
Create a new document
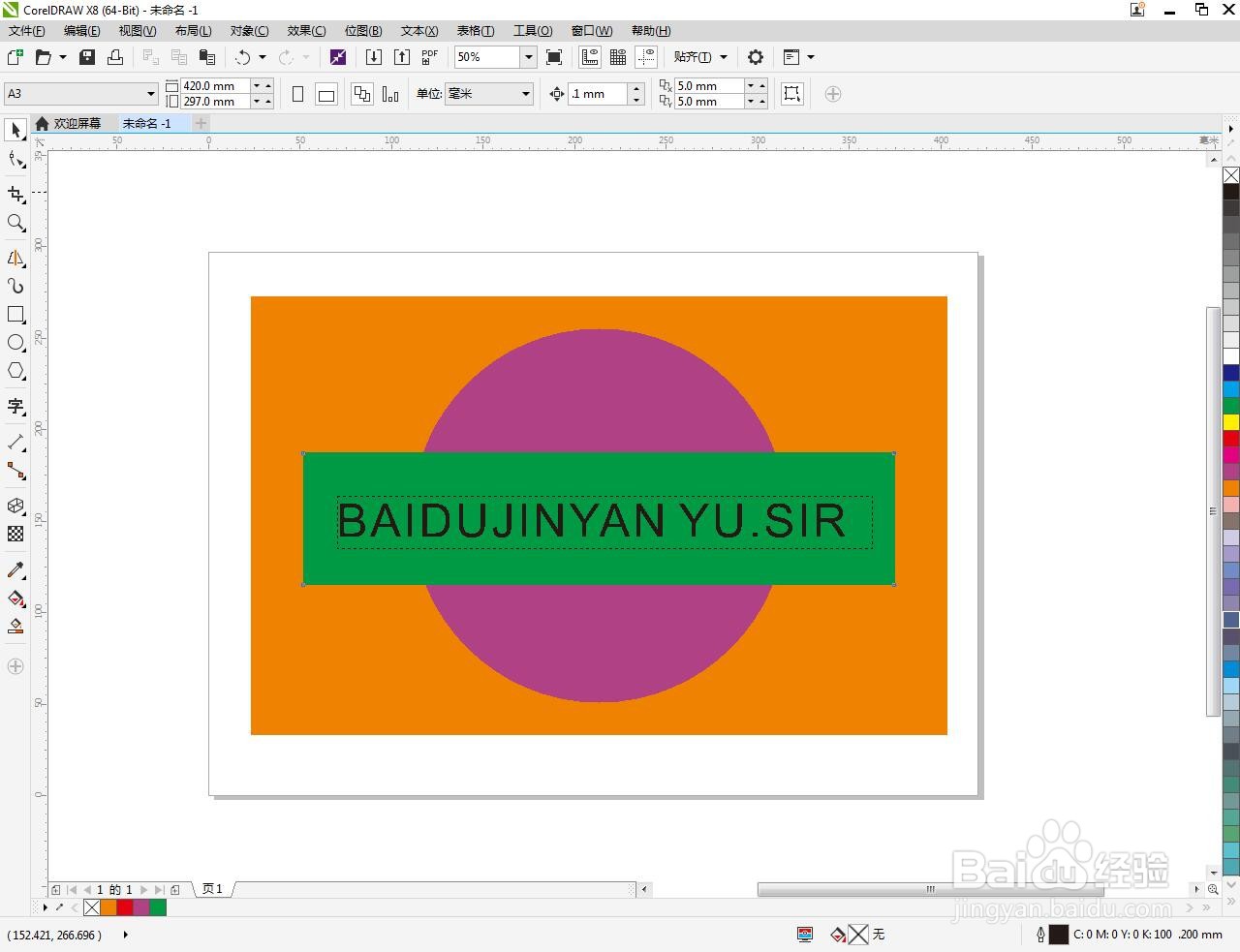click(15, 57)
